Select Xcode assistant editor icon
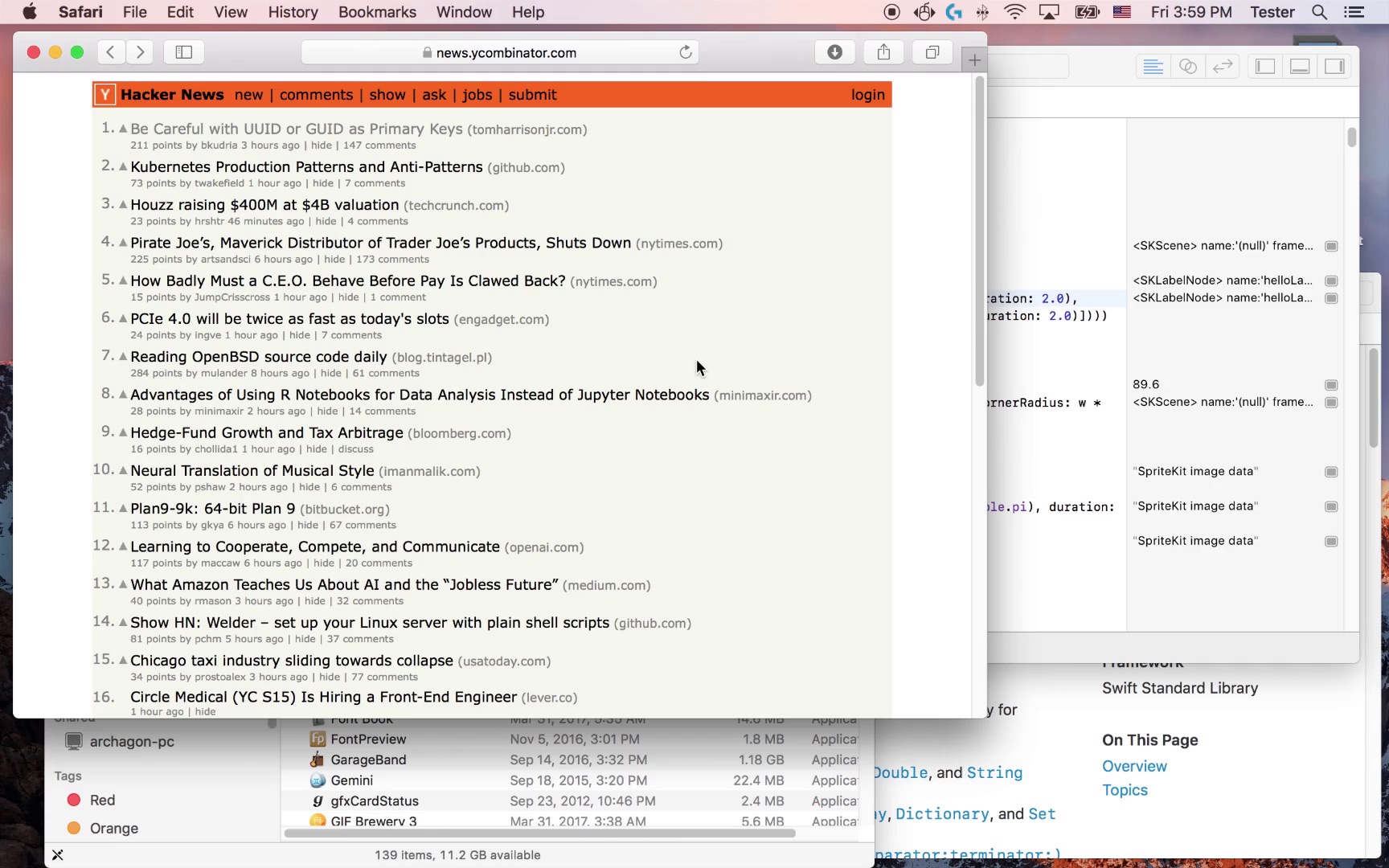This screenshot has width=1389, height=868. [x=1188, y=67]
